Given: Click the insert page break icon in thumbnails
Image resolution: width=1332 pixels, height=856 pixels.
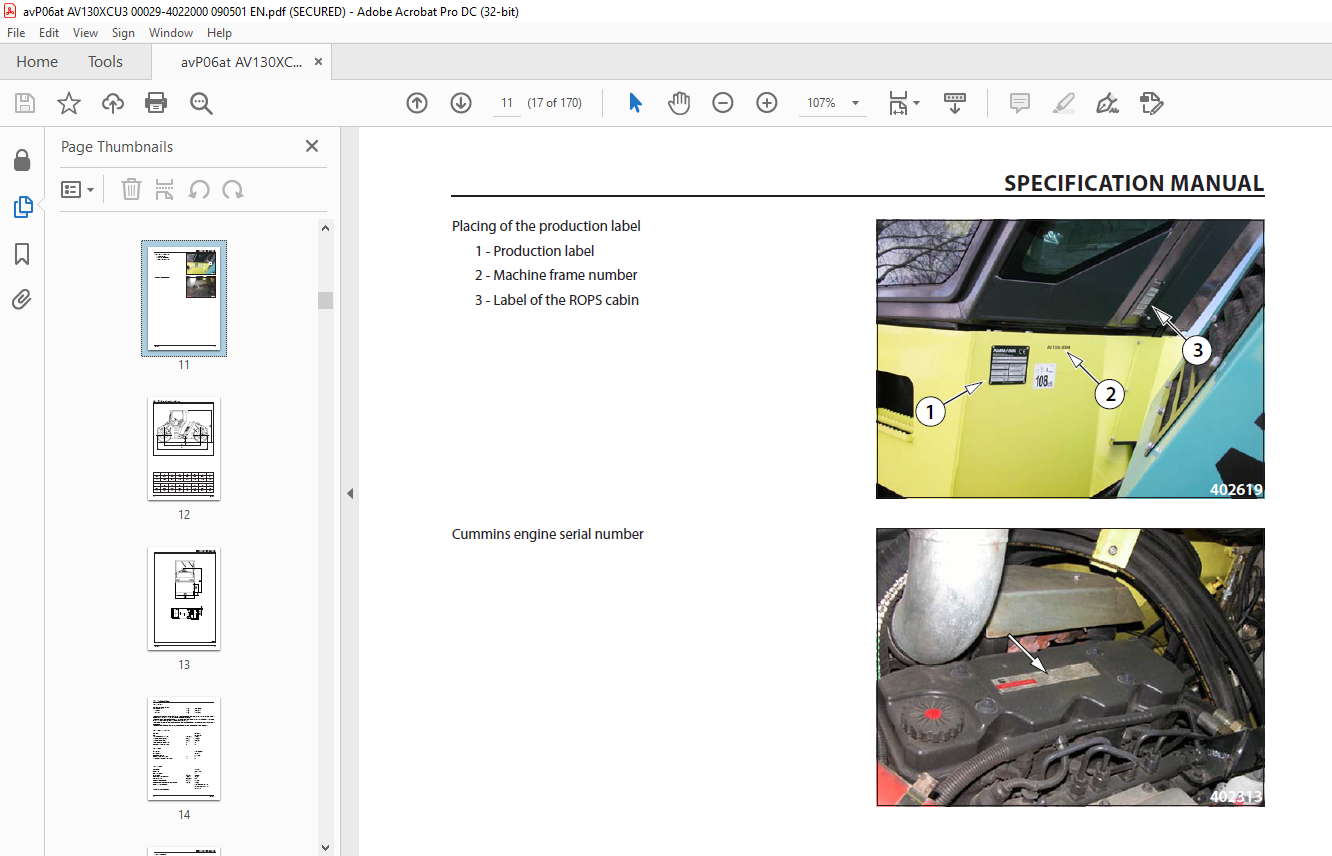Looking at the screenshot, I should [165, 189].
